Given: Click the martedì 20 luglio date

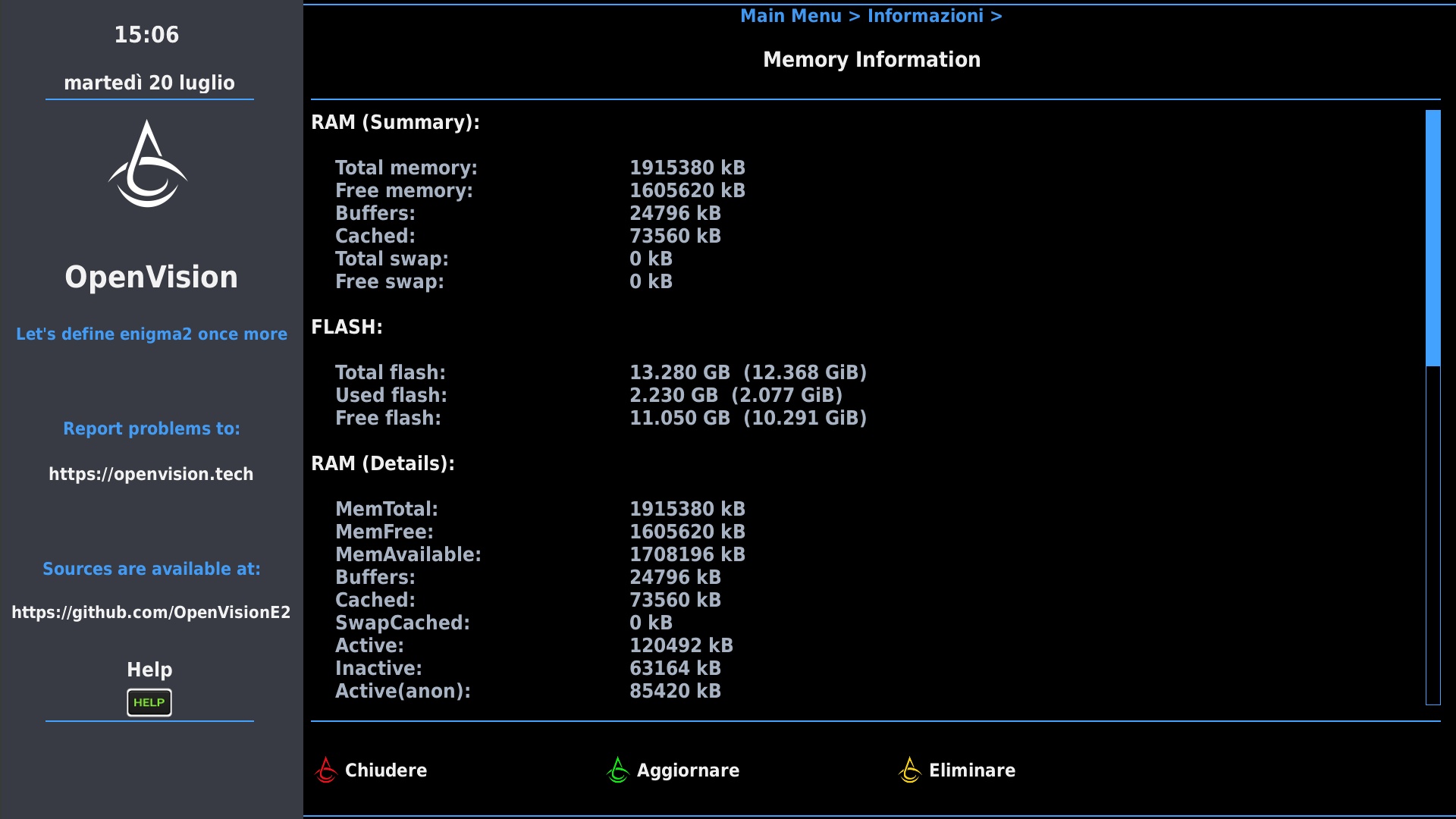Looking at the screenshot, I should (149, 83).
